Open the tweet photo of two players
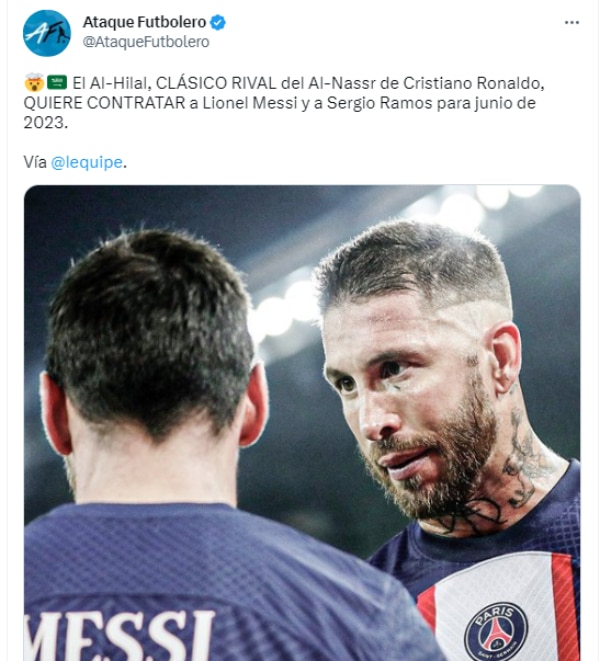The width and height of the screenshot is (600, 661). [x=302, y=423]
